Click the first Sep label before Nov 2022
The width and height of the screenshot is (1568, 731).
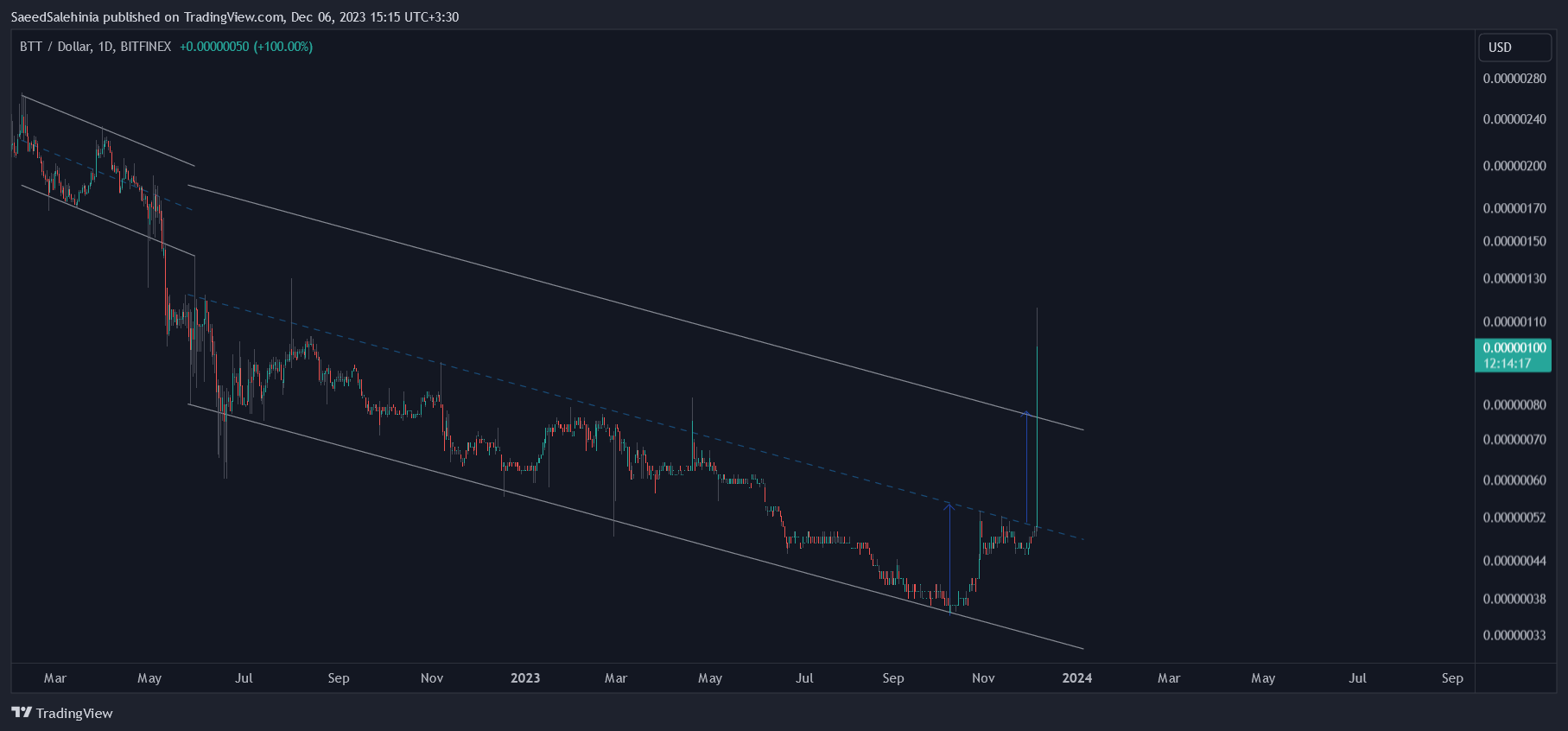click(x=339, y=678)
